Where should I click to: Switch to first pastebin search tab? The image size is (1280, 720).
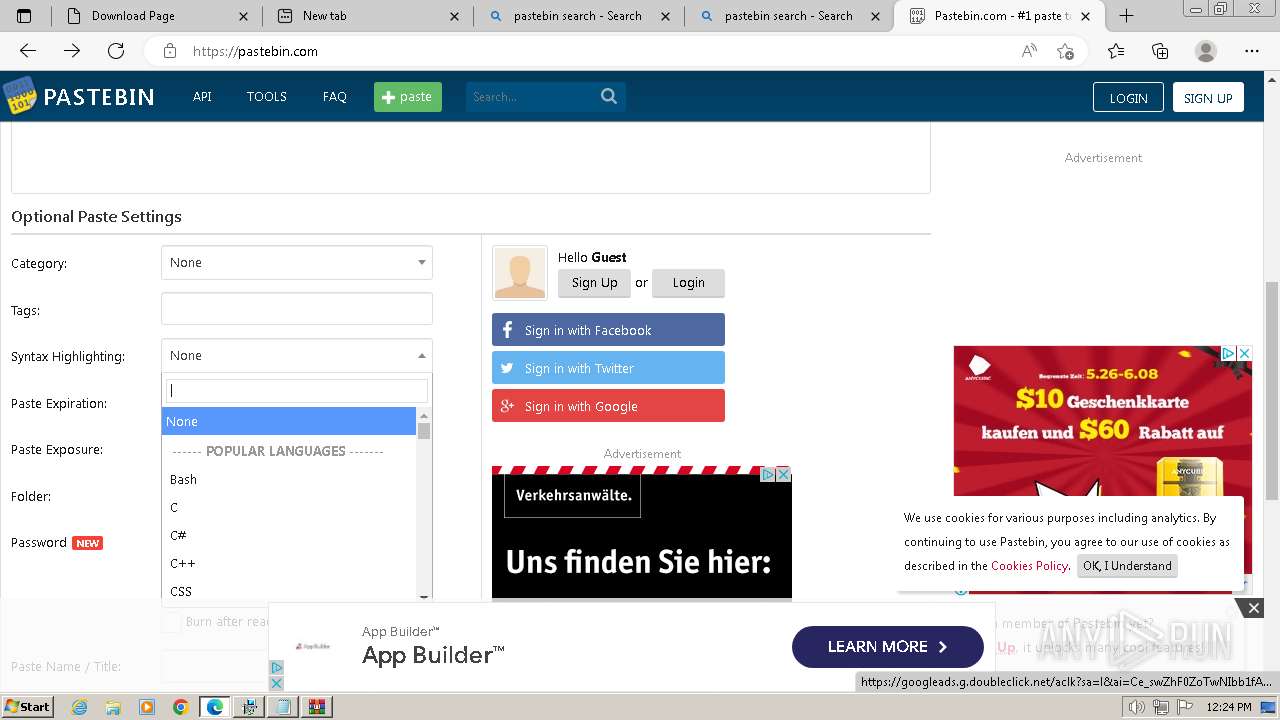click(577, 16)
